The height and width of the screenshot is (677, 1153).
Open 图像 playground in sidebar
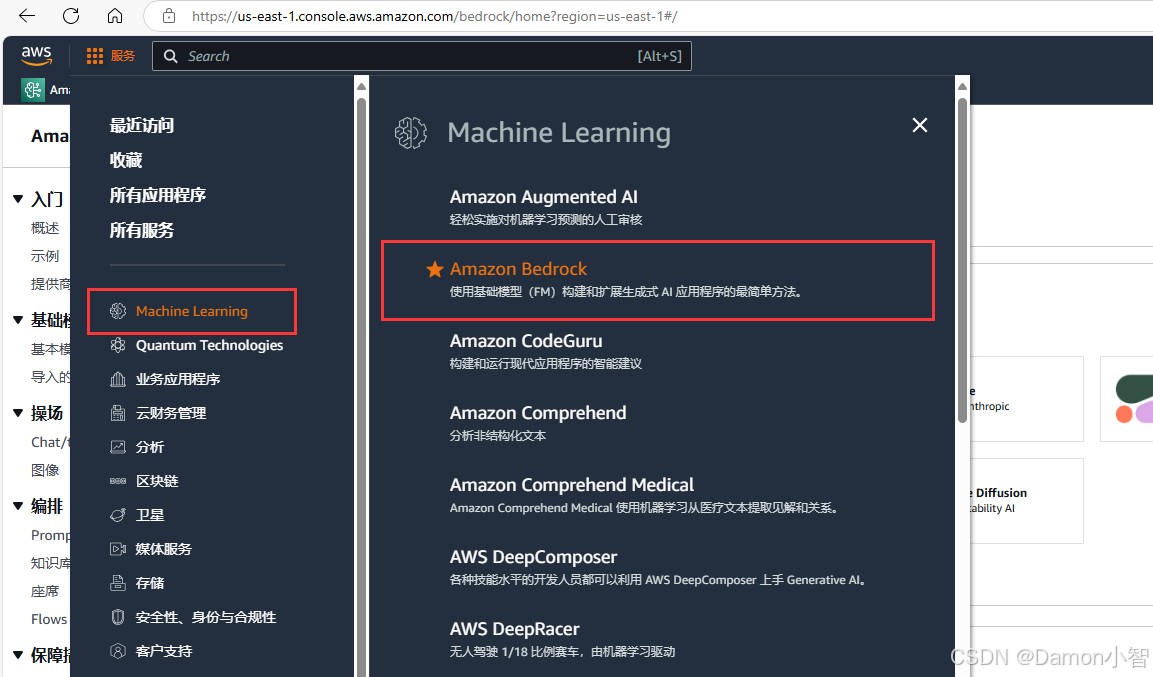pos(45,470)
